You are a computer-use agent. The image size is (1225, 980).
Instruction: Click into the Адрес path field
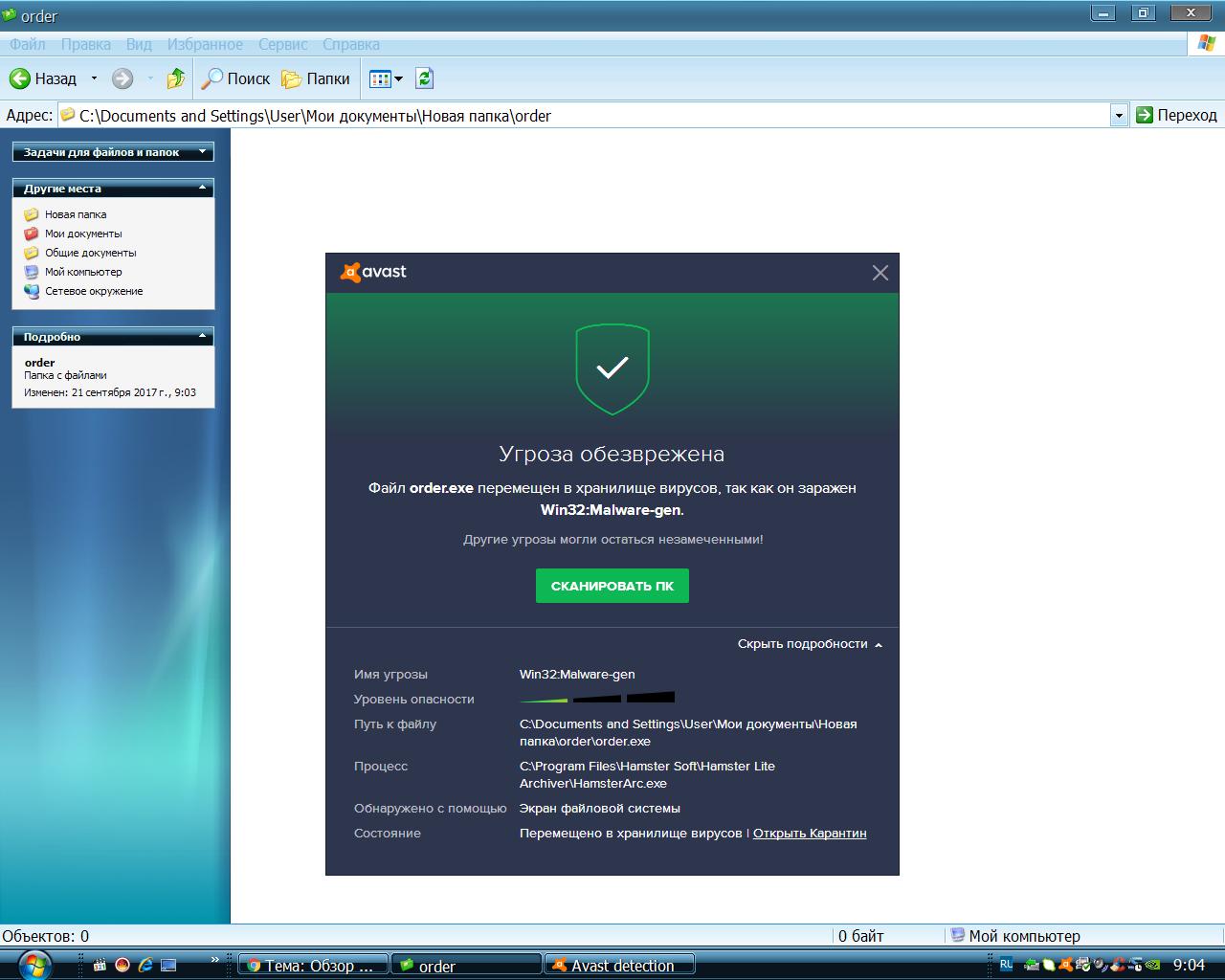click(x=584, y=116)
